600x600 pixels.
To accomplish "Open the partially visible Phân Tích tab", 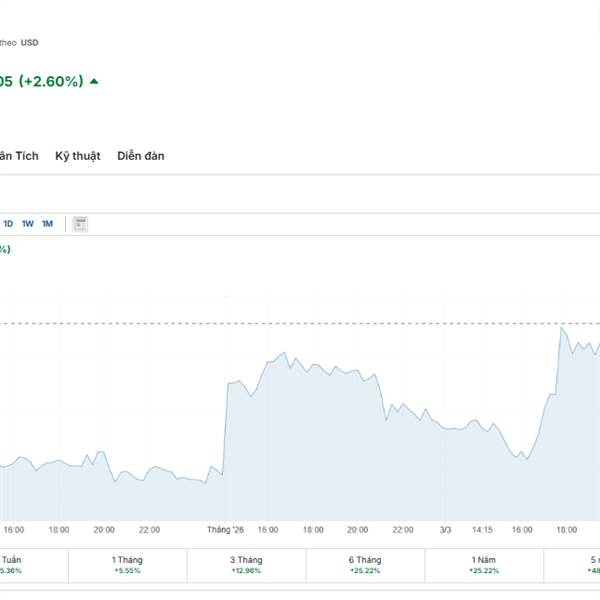I will pyautogui.click(x=19, y=156).
